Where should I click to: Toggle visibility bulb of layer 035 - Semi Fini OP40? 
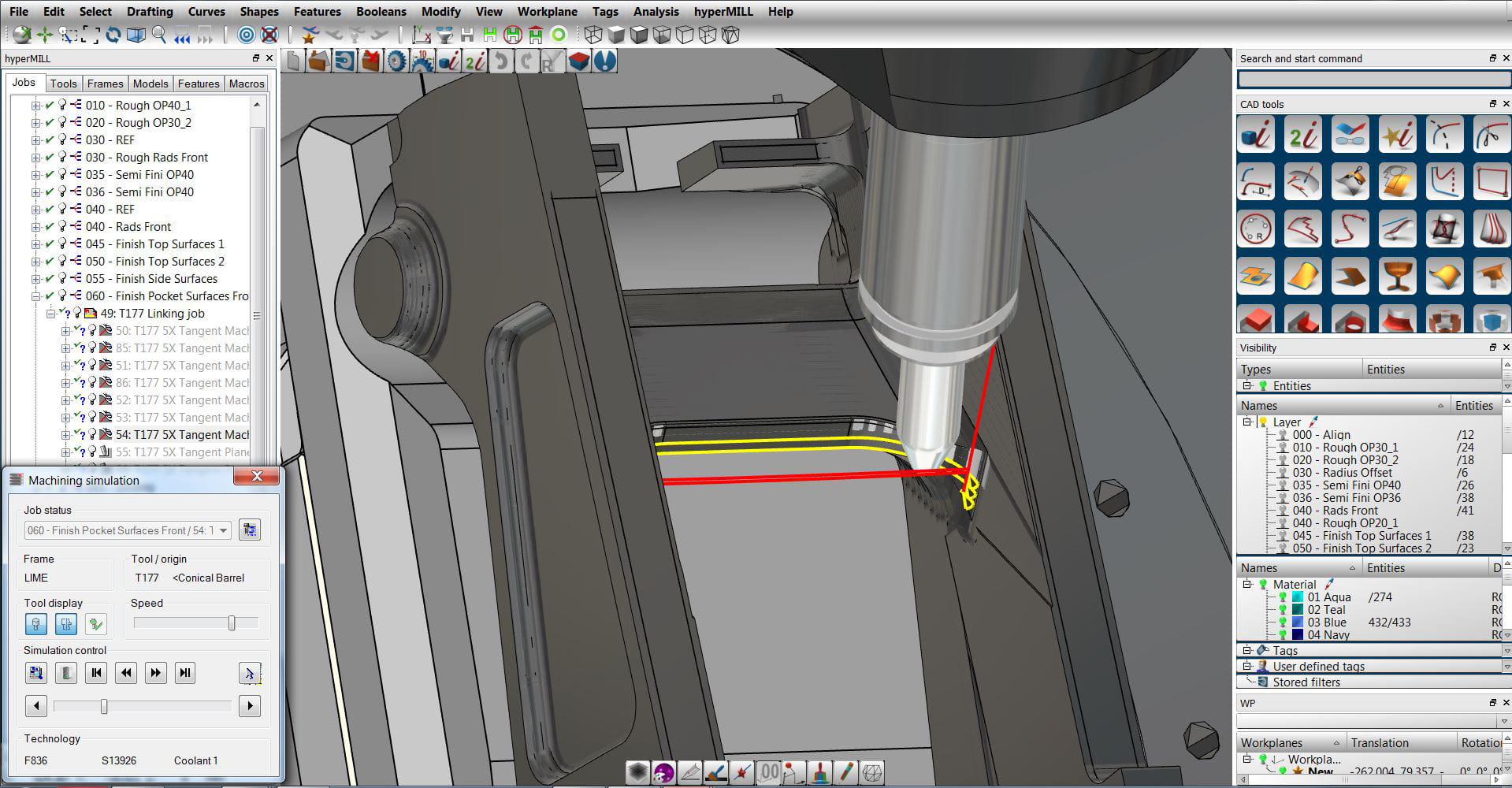[x=1282, y=485]
